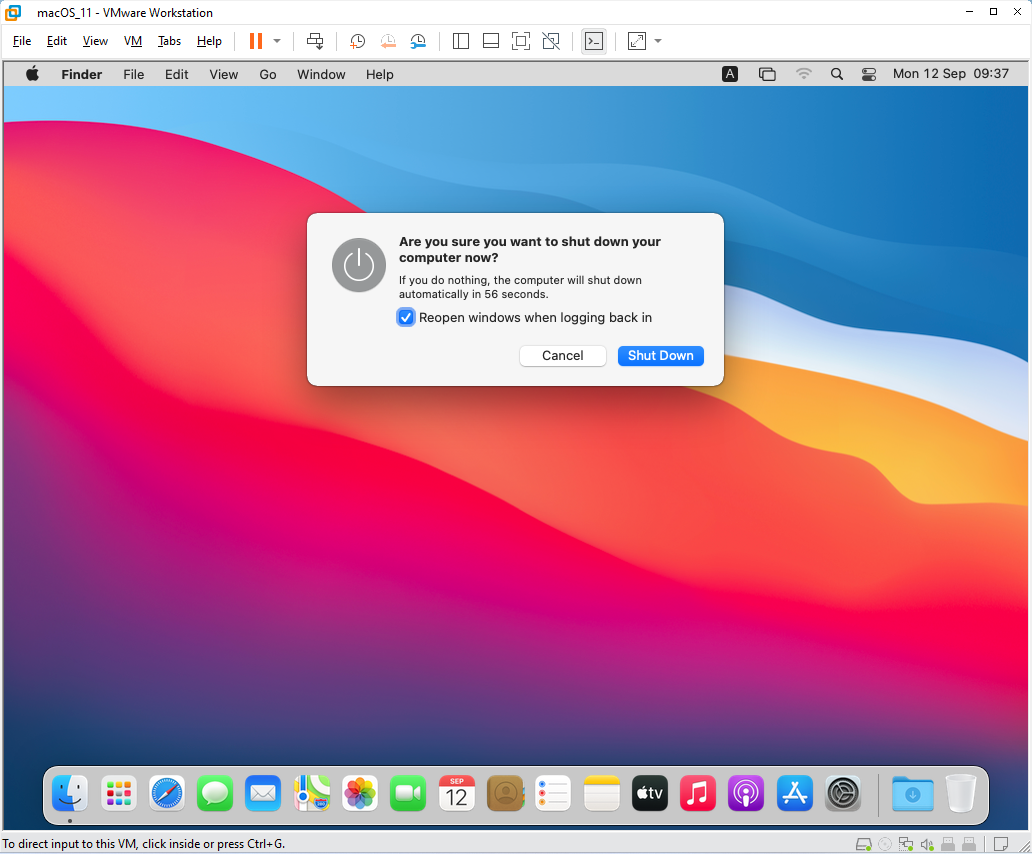Toggle the library sidebar panel icon
This screenshot has height=854, width=1032.
tap(461, 41)
